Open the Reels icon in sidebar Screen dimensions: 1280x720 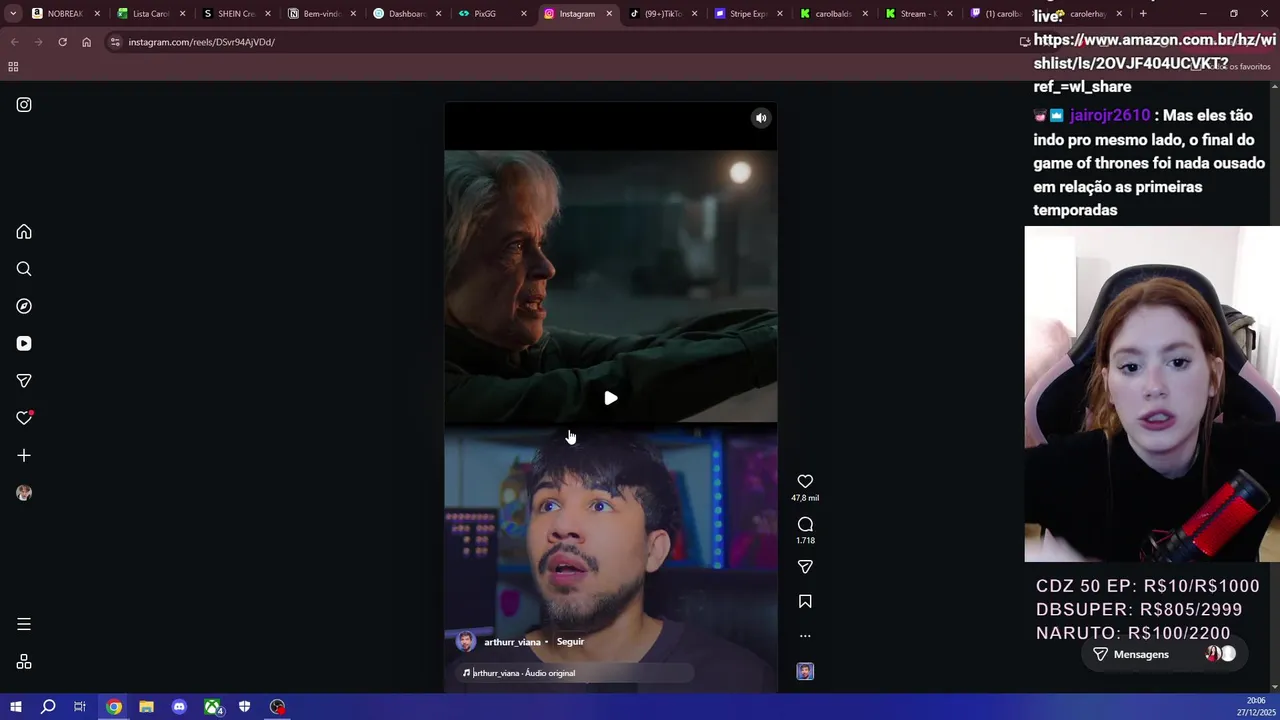click(24, 343)
